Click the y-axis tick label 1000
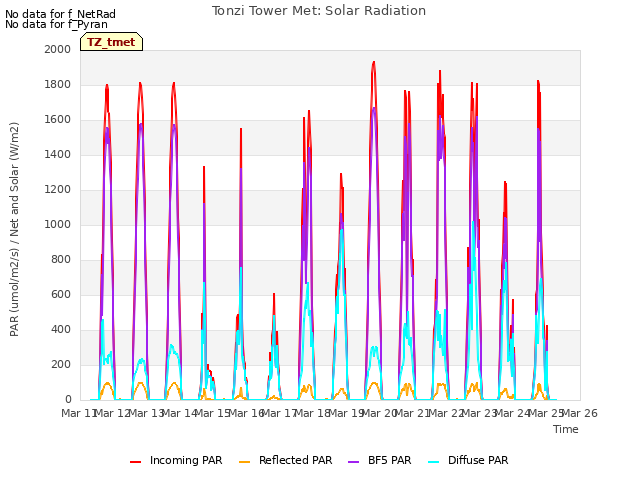Viewport: 640px width, 480px height. (58, 224)
